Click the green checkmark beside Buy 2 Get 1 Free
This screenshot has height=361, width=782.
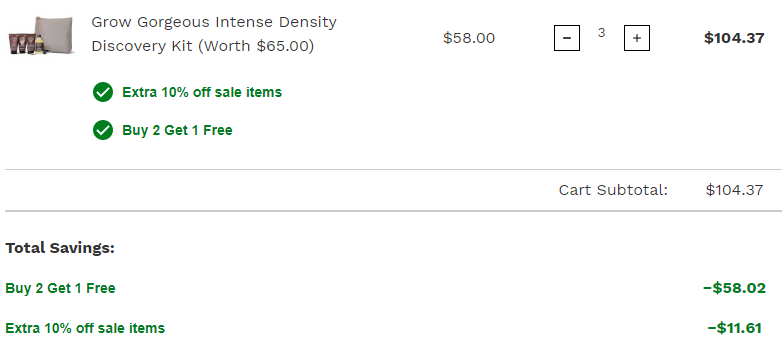pyautogui.click(x=103, y=130)
